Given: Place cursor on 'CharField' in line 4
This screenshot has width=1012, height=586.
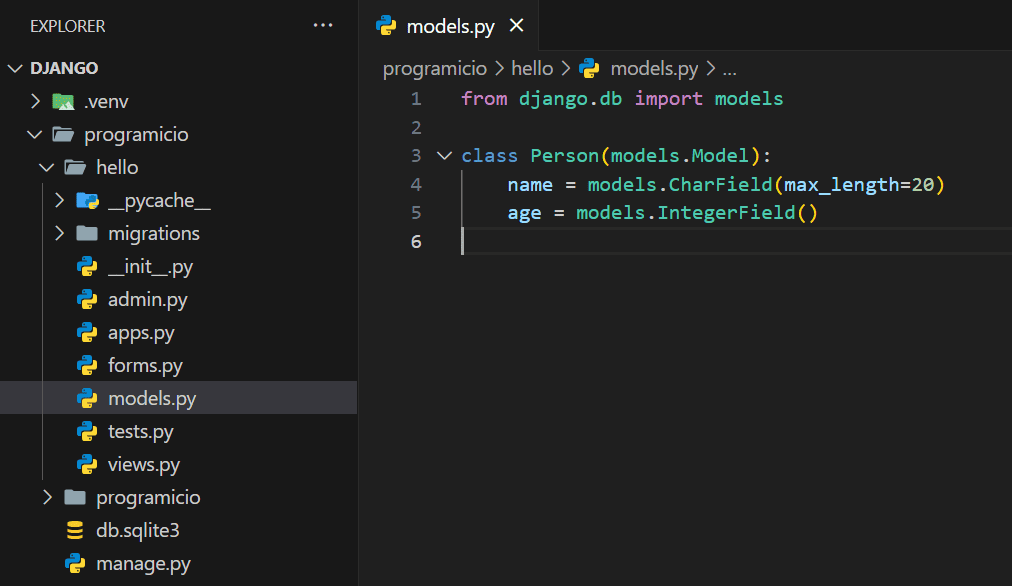Looking at the screenshot, I should pos(720,185).
